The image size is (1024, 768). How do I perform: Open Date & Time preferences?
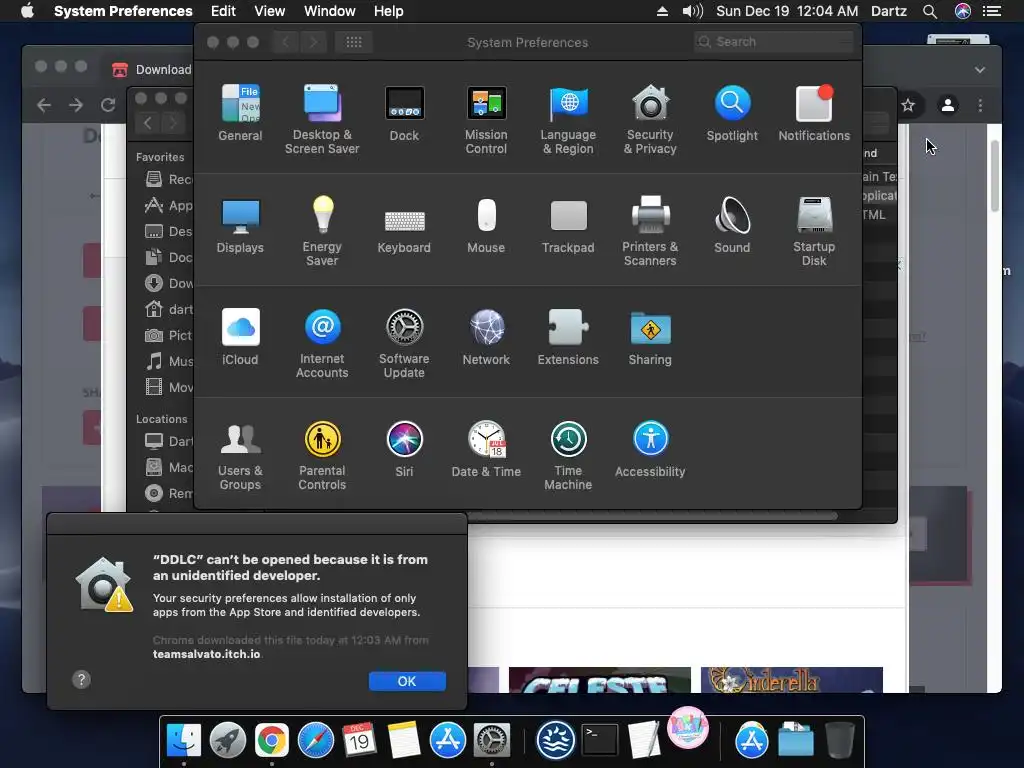click(x=486, y=449)
